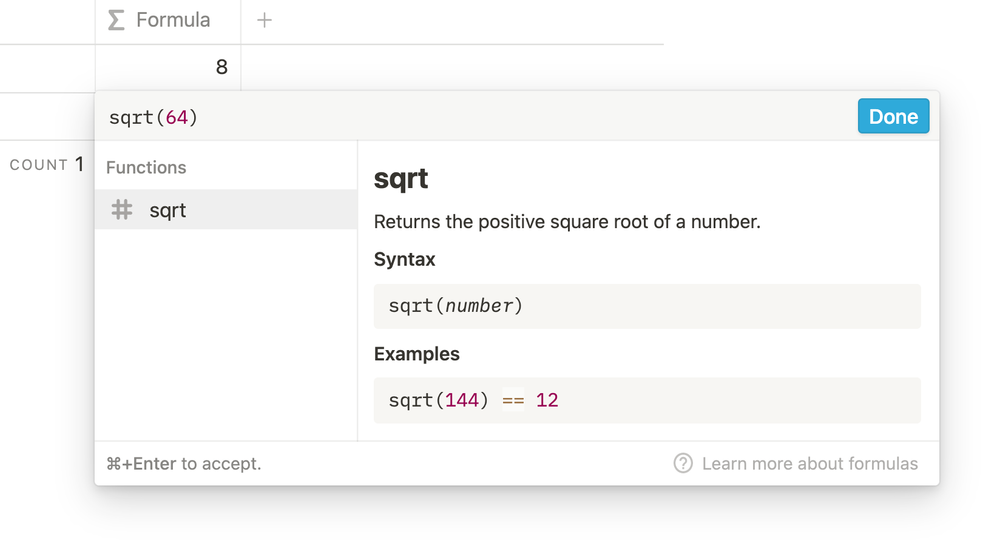
Task: Click the square root description text
Action: point(567,222)
